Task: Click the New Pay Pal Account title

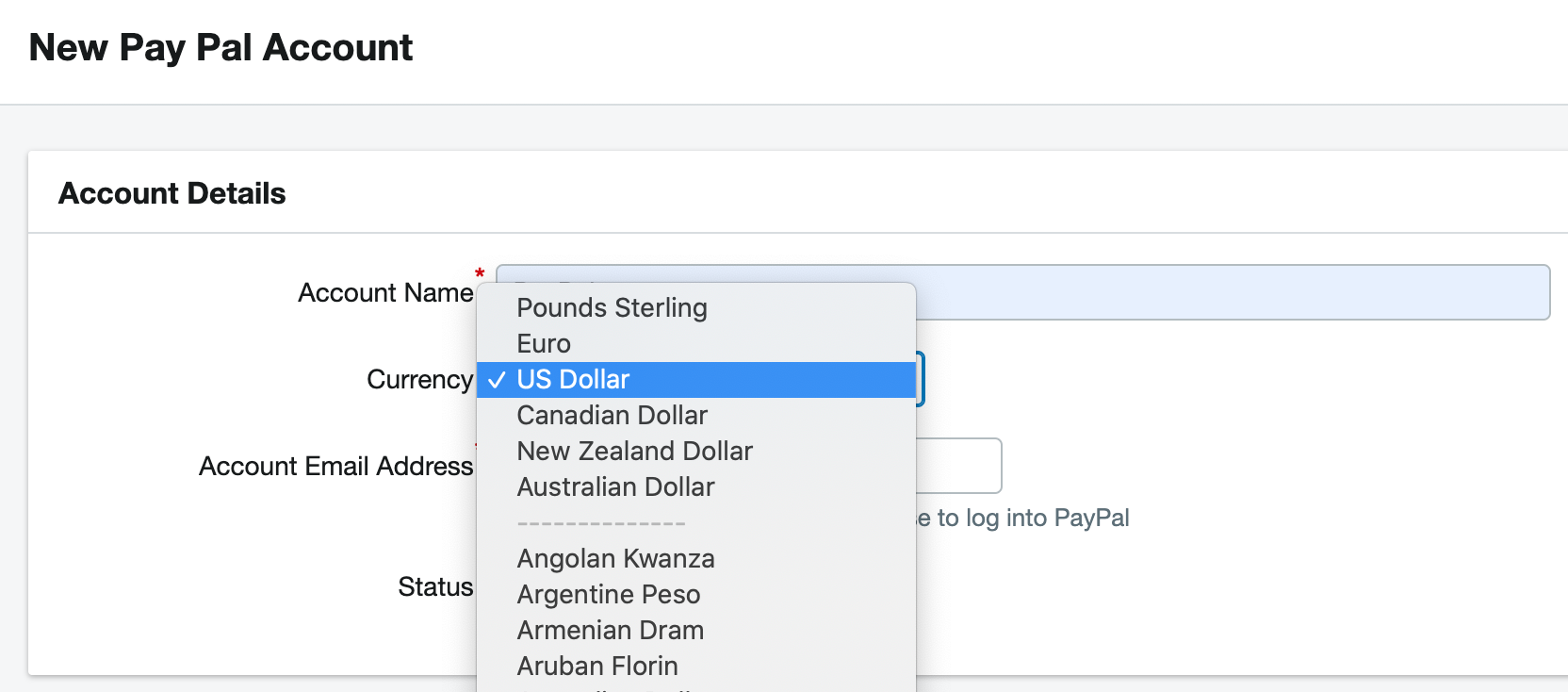Action: pyautogui.click(x=220, y=48)
